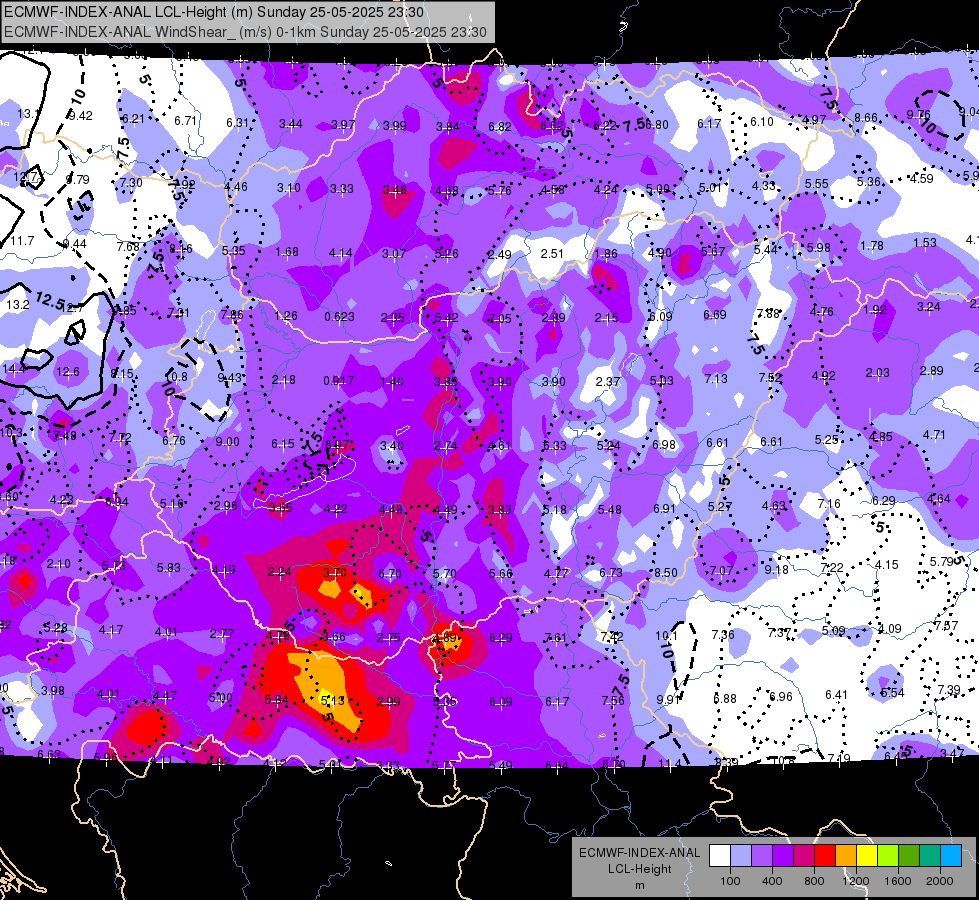Click the WindShear 0-1km title line

pos(245,32)
